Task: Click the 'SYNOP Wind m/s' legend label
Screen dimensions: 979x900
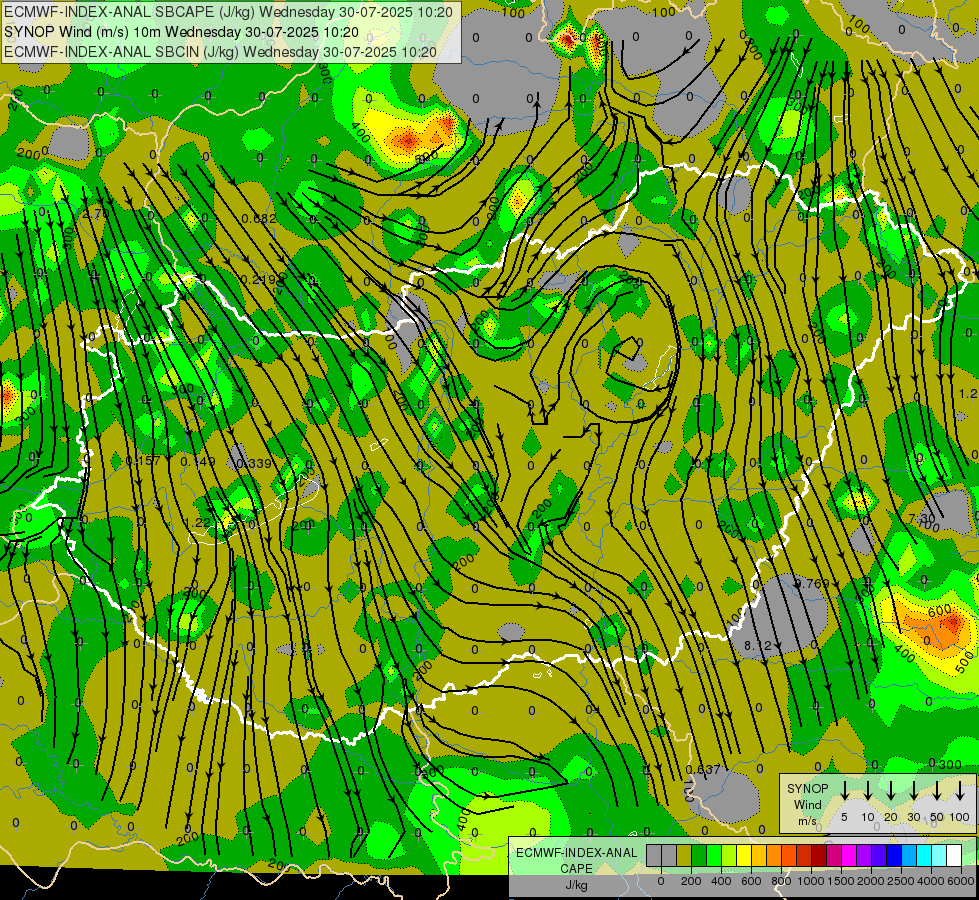Action: coord(807,804)
